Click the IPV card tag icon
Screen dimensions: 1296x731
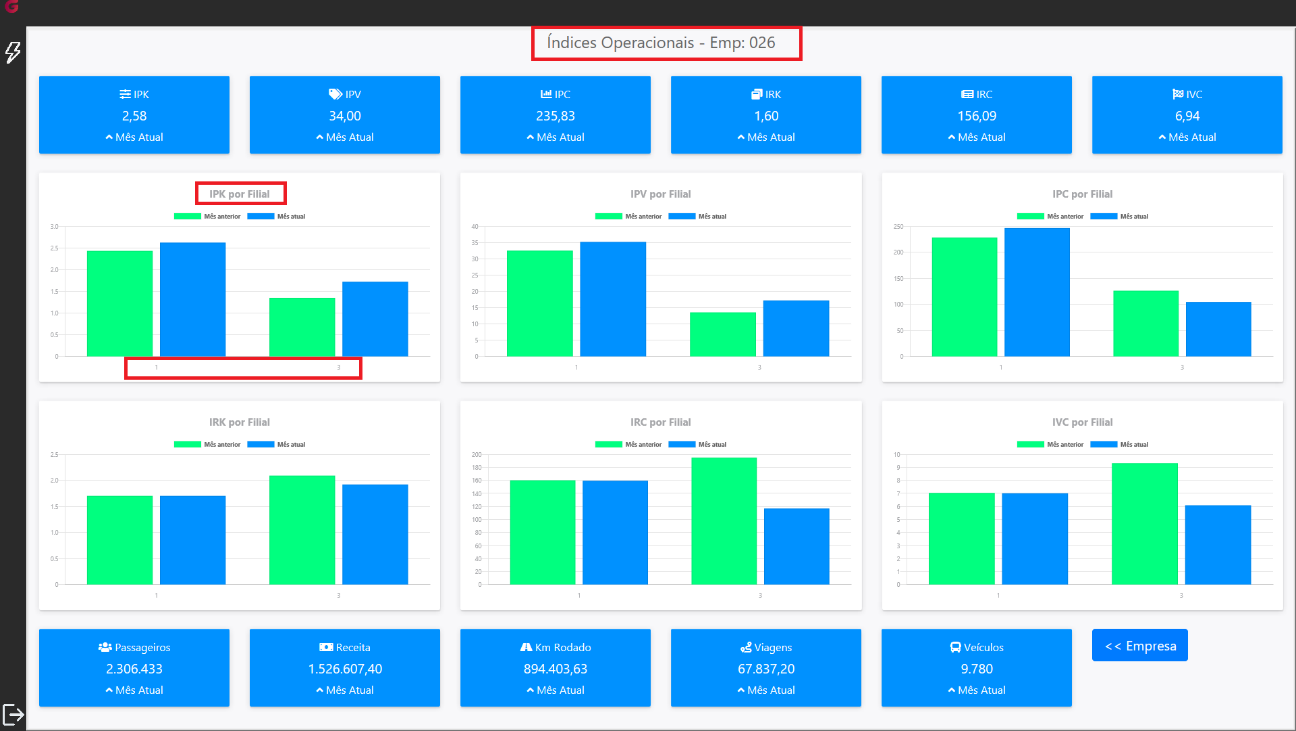tap(335, 95)
